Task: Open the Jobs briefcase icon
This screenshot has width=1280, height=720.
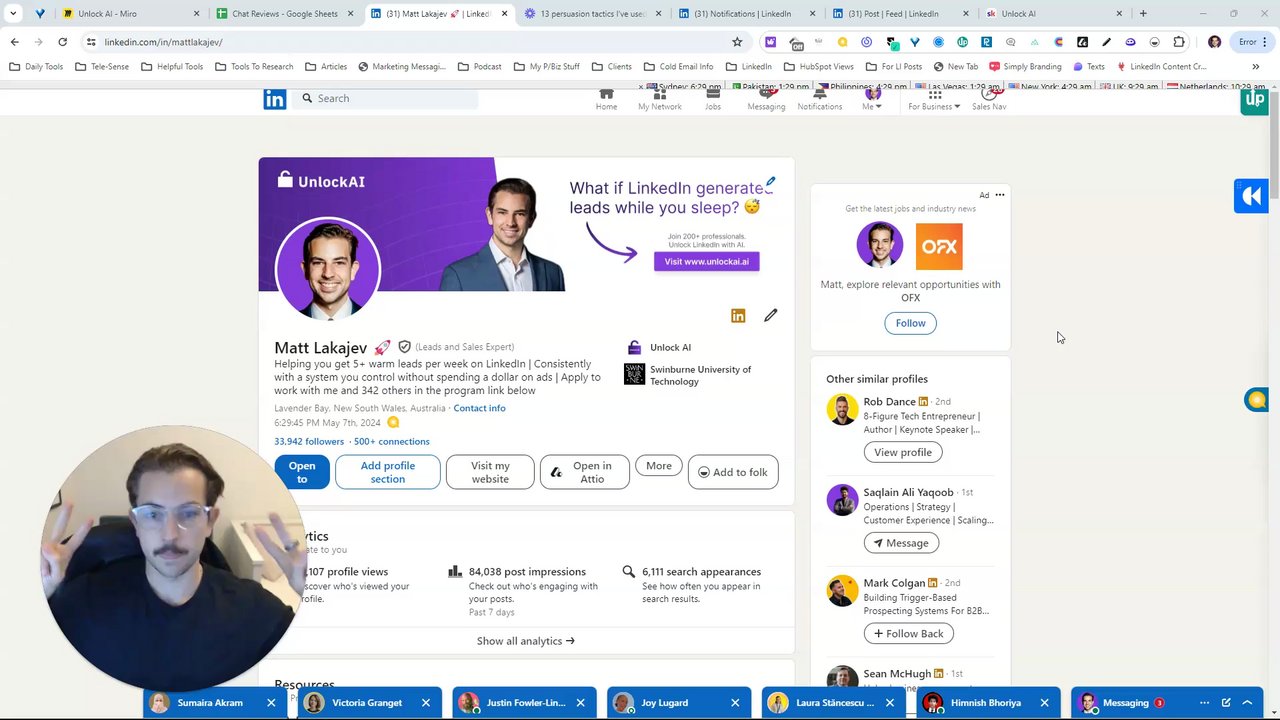Action: pyautogui.click(x=713, y=97)
